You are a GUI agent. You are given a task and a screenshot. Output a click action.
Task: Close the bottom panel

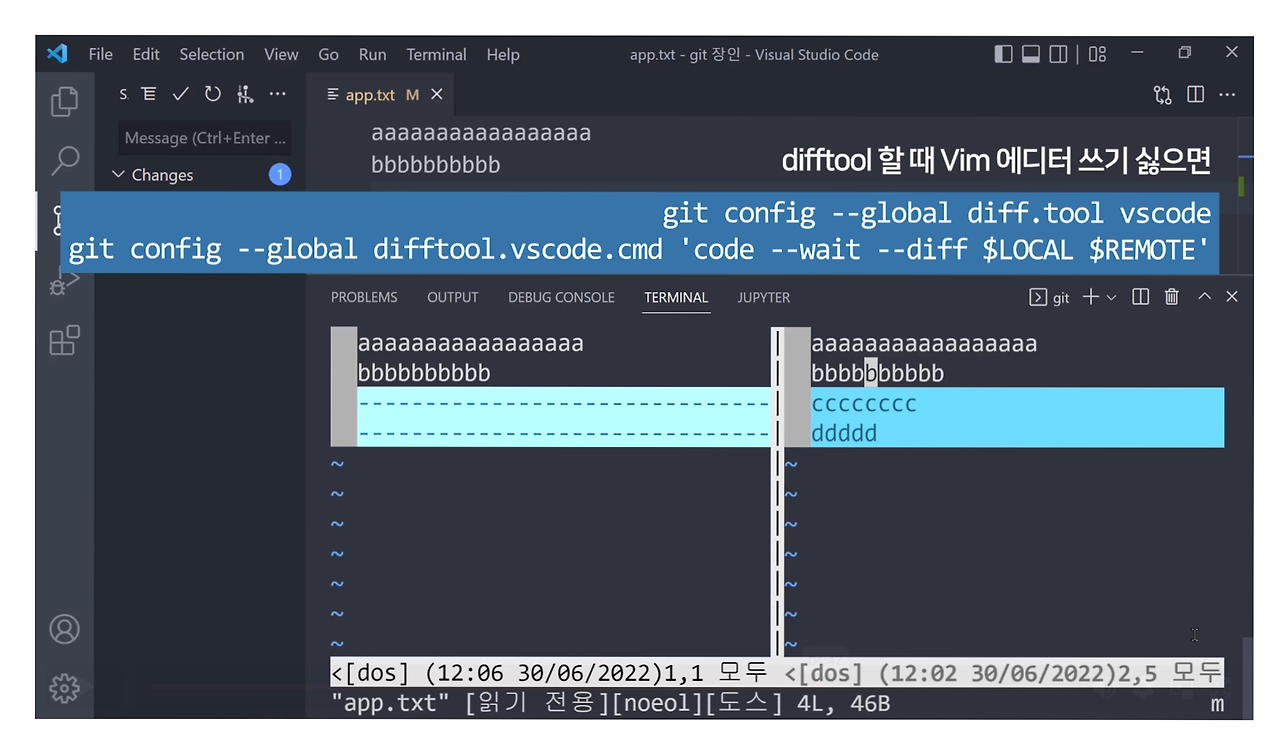[x=1232, y=297]
